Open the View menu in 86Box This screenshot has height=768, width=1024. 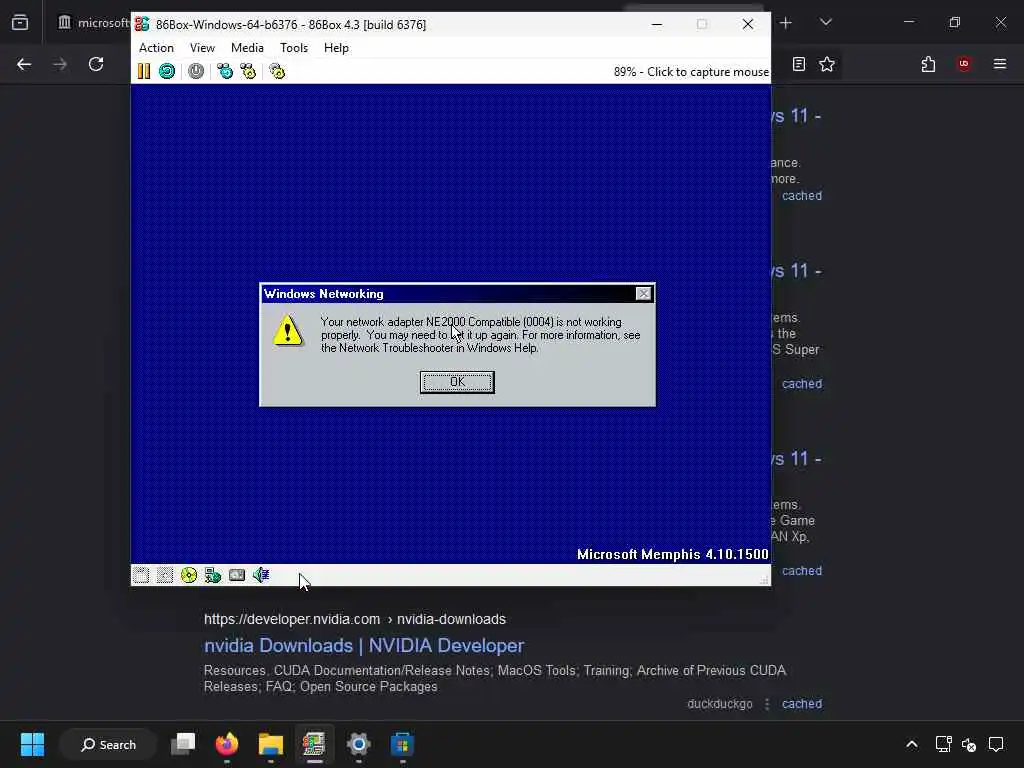[202, 48]
